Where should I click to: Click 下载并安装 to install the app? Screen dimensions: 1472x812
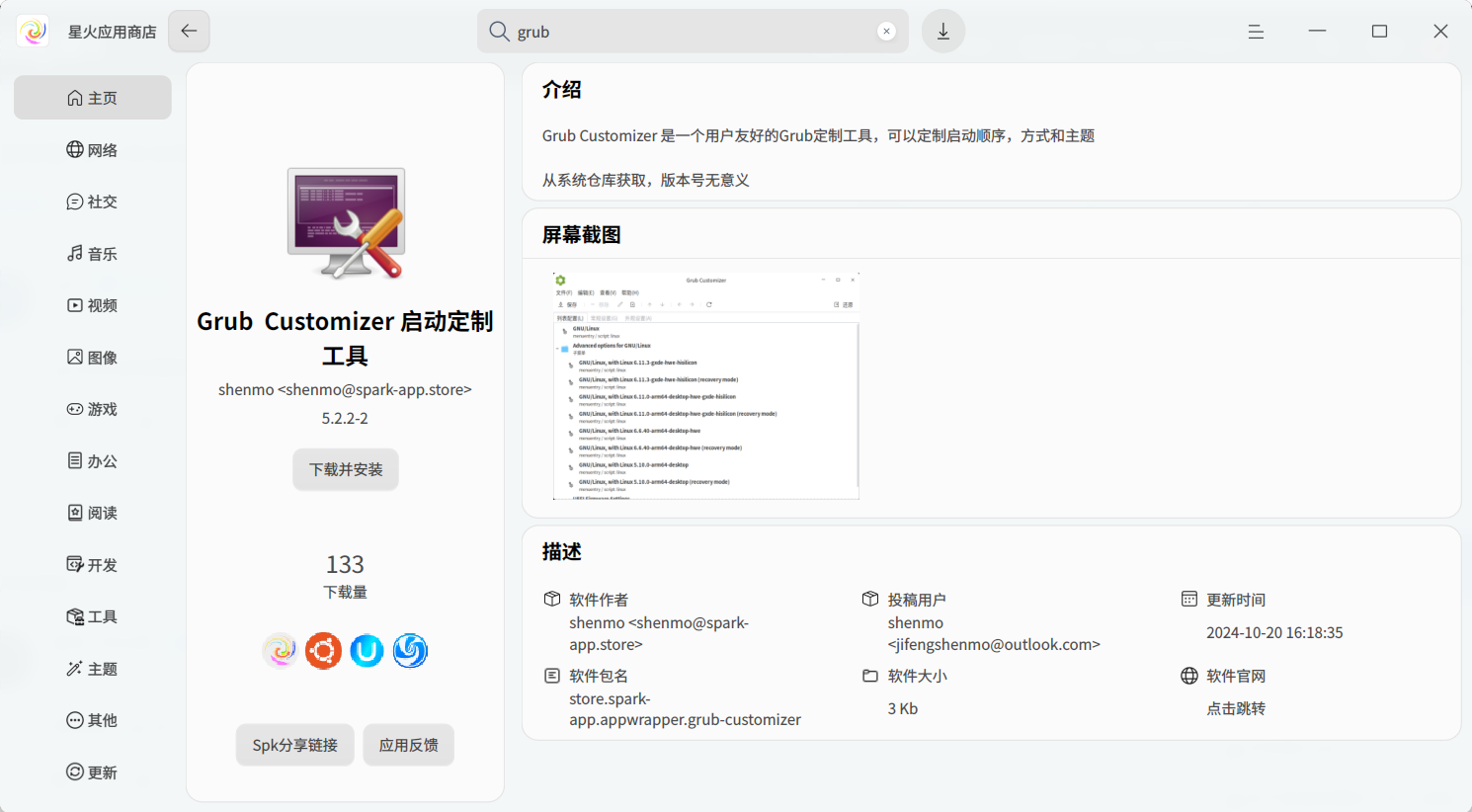[x=346, y=469]
